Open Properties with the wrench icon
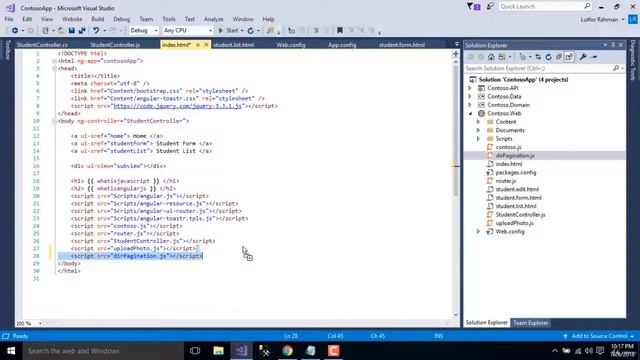 (x=583, y=57)
